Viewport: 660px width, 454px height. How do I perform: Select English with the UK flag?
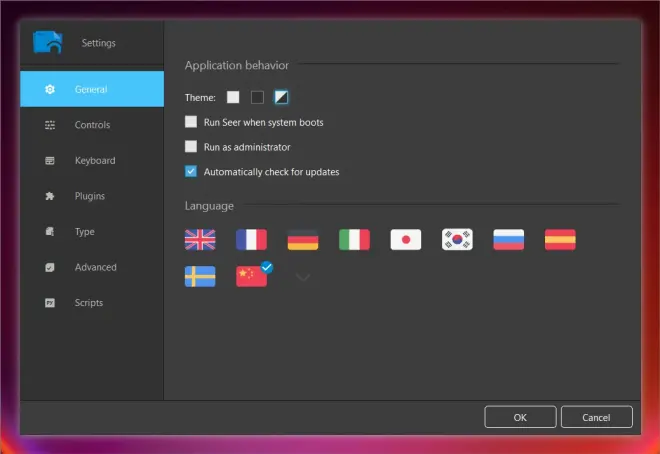(x=200, y=239)
